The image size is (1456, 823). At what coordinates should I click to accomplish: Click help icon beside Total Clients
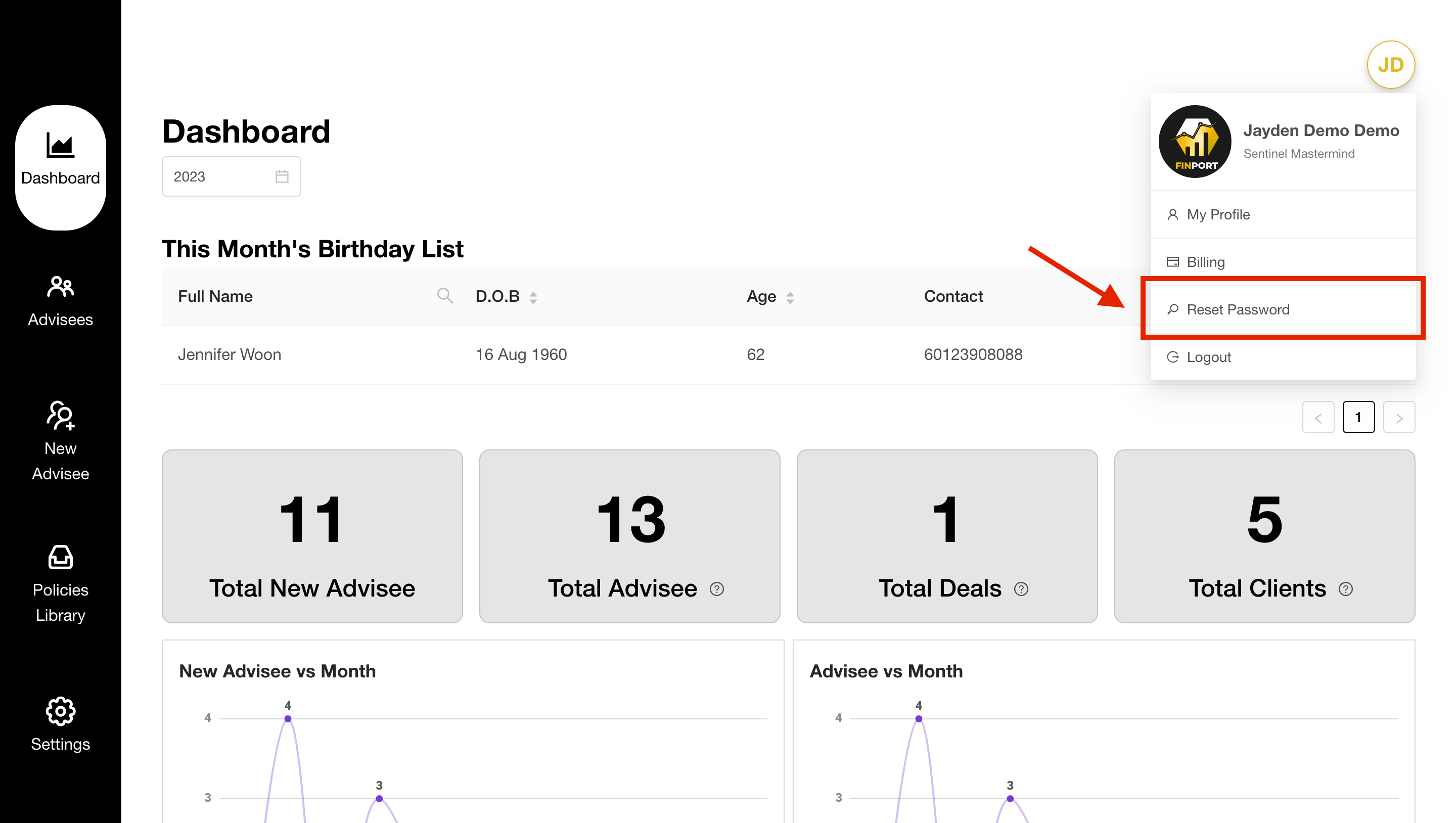(x=1346, y=589)
